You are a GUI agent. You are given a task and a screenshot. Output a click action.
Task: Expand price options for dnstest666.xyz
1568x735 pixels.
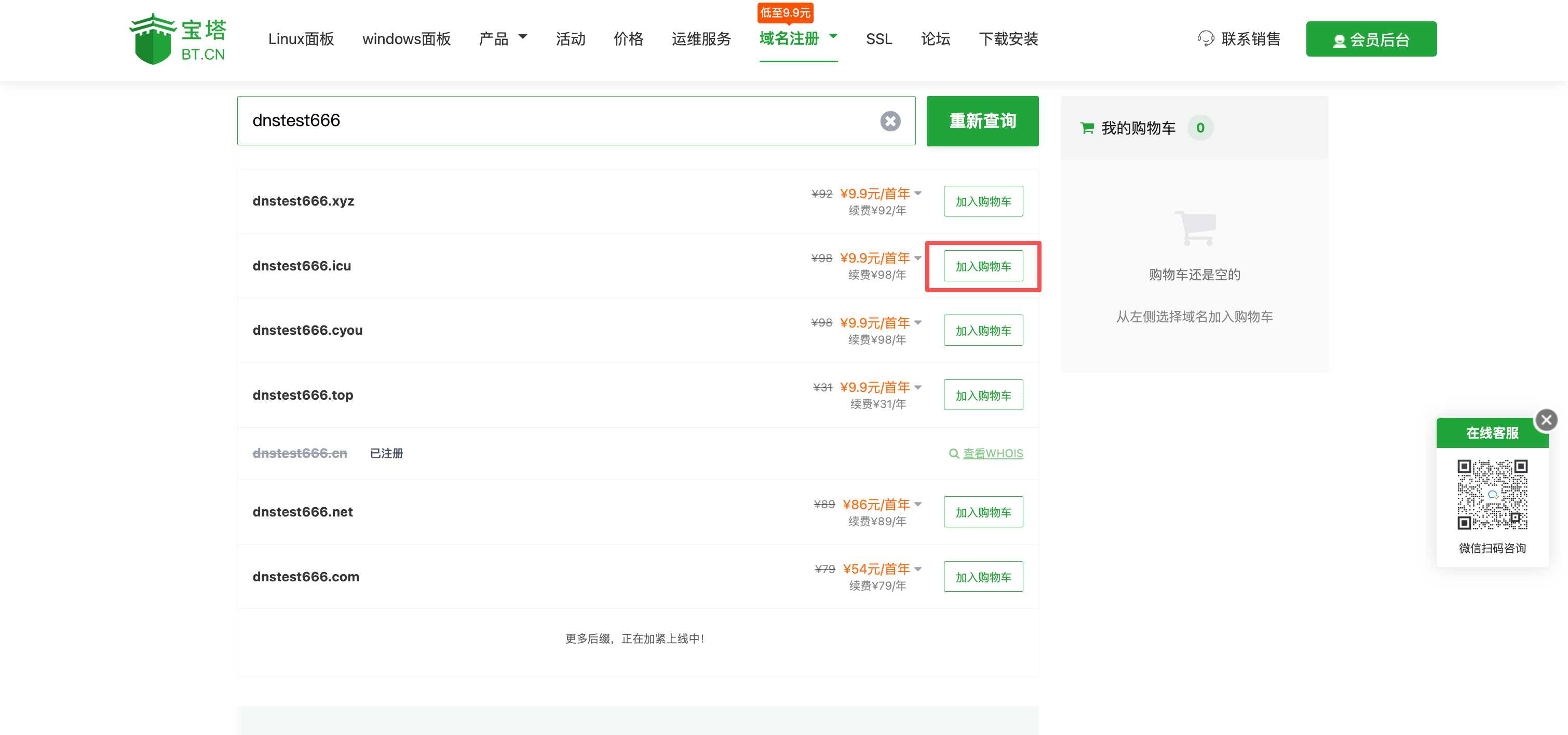[918, 194]
